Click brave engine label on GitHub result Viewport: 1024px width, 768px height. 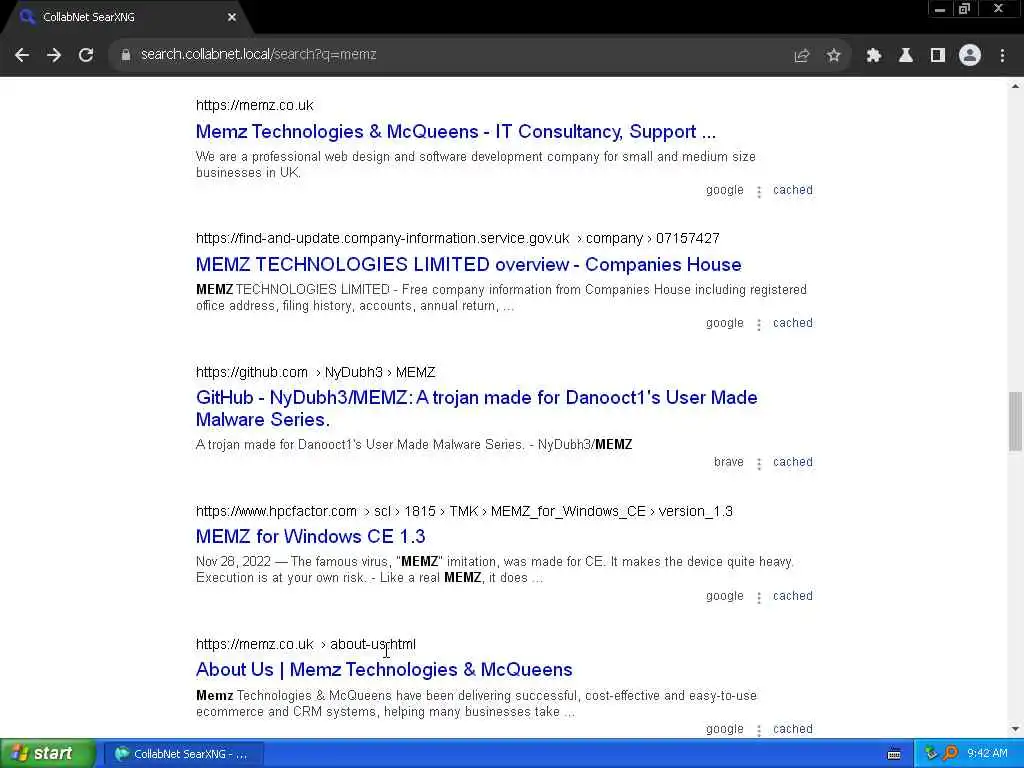pos(729,462)
